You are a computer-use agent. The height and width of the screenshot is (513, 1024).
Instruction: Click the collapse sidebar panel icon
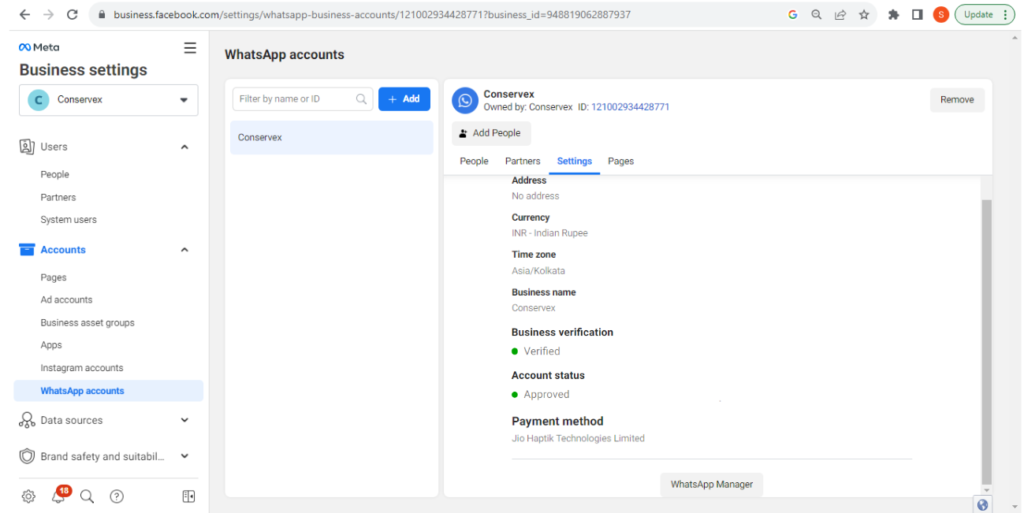click(189, 497)
